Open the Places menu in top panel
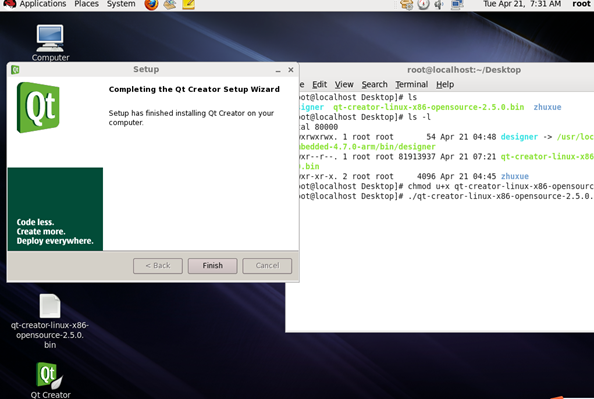This screenshot has width=594, height=399. point(86,4)
